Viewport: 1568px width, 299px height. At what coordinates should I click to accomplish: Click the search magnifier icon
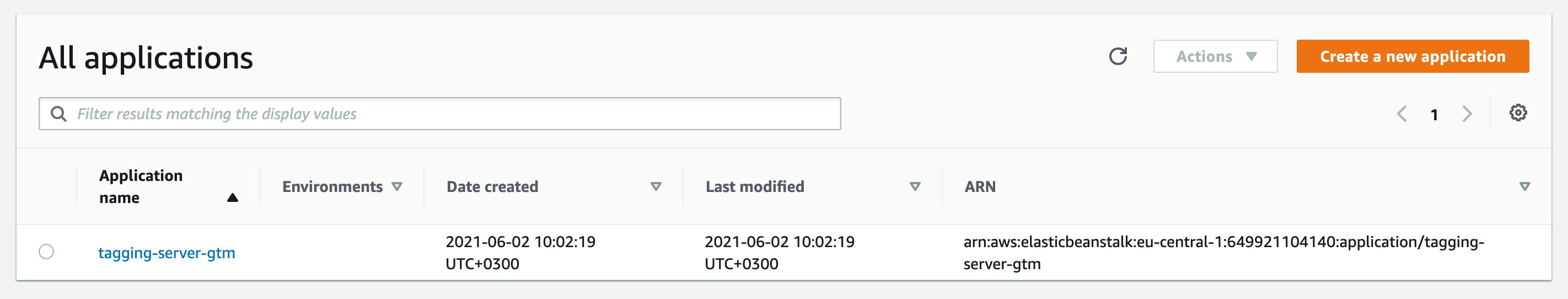click(58, 114)
